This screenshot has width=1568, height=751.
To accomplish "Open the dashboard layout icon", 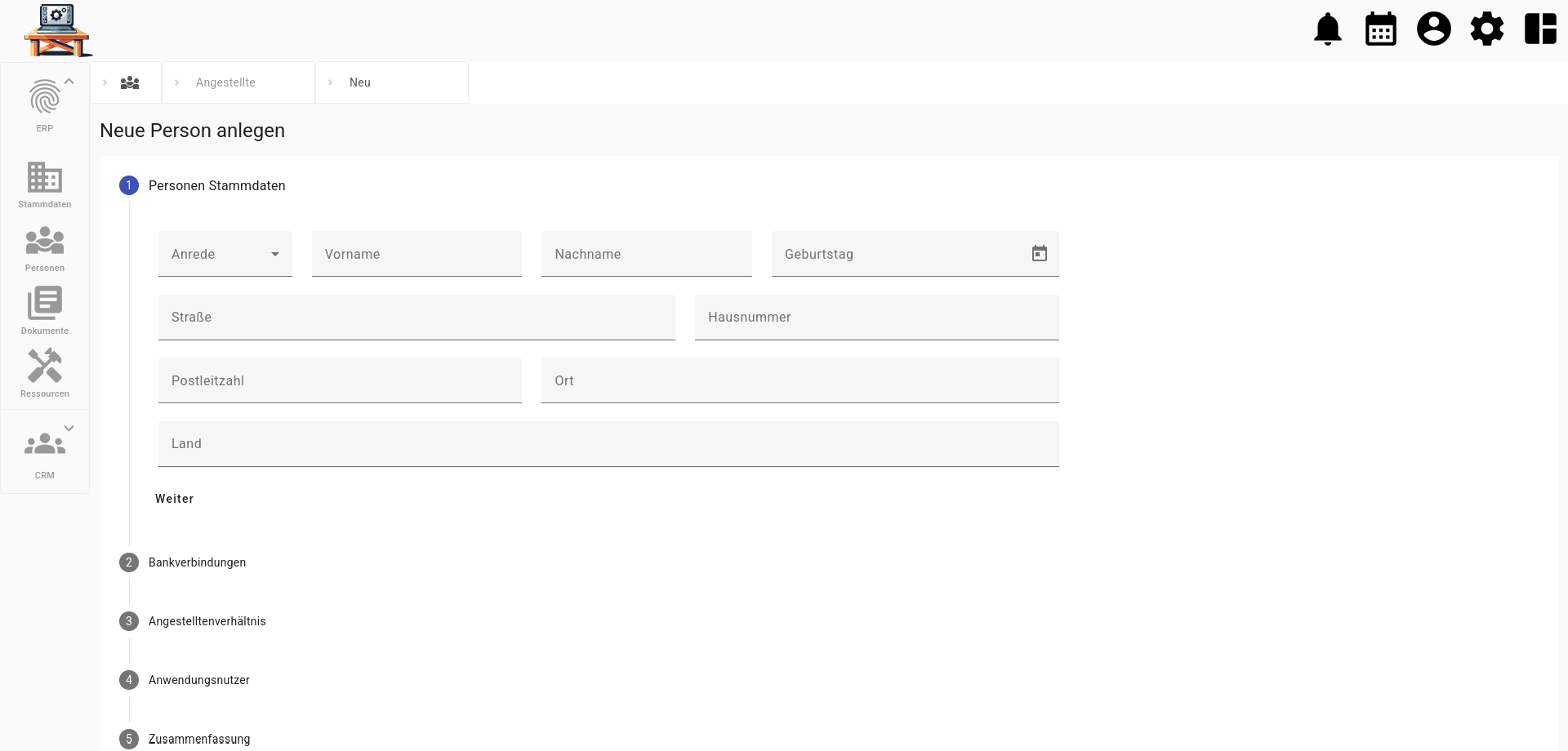I will 1540,29.
